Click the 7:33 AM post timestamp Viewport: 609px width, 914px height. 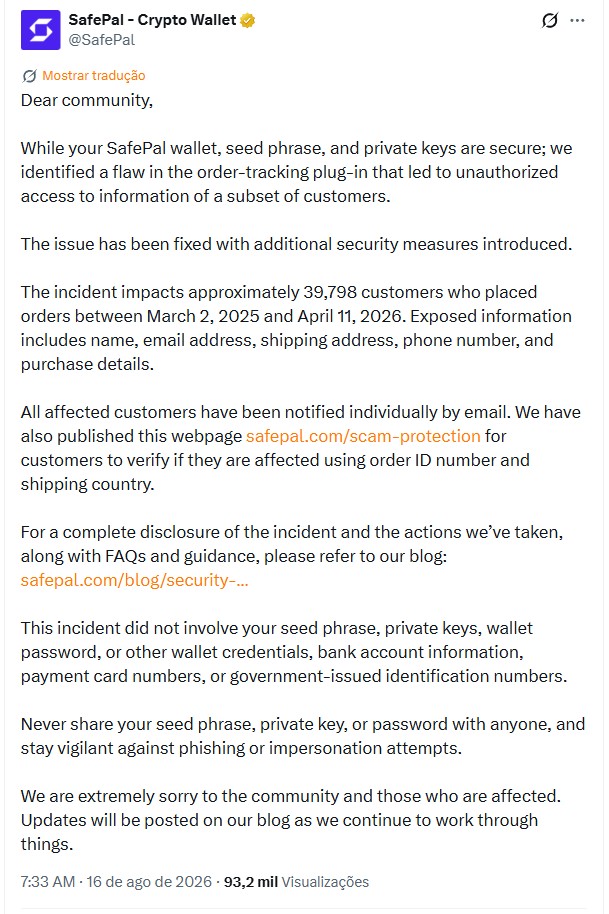tap(48, 881)
